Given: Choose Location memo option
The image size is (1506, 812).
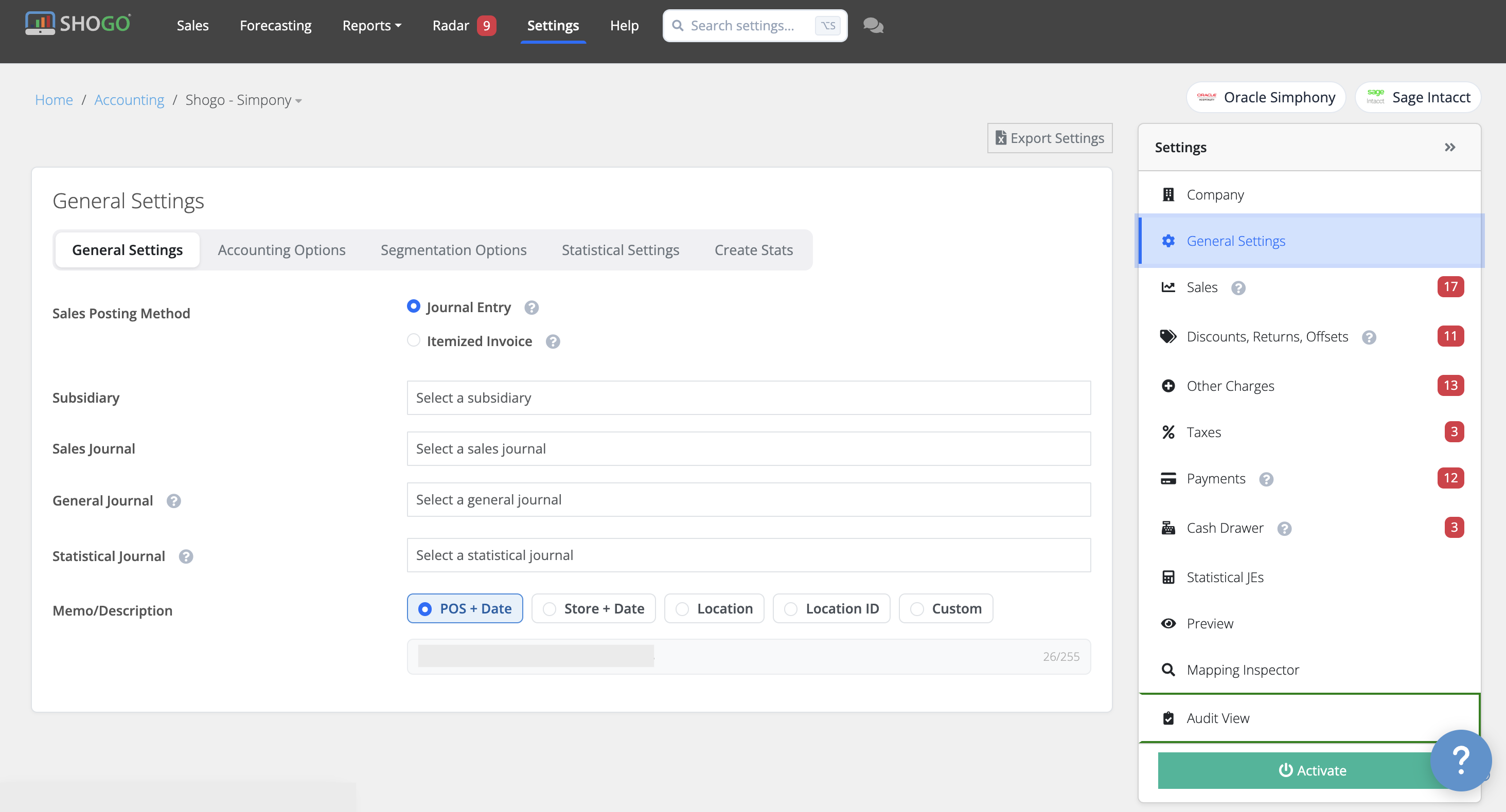Looking at the screenshot, I should pyautogui.click(x=714, y=608).
